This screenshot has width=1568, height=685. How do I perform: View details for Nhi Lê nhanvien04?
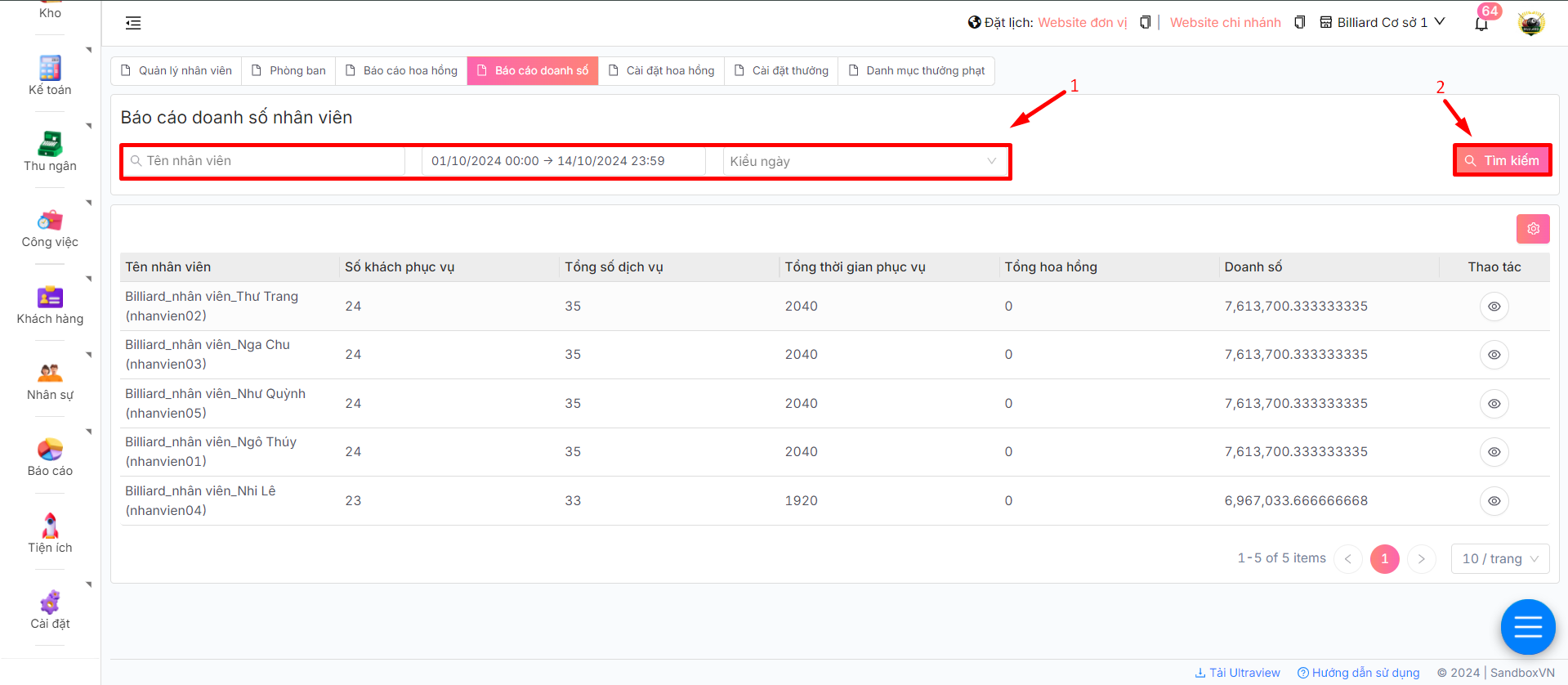(x=1494, y=501)
